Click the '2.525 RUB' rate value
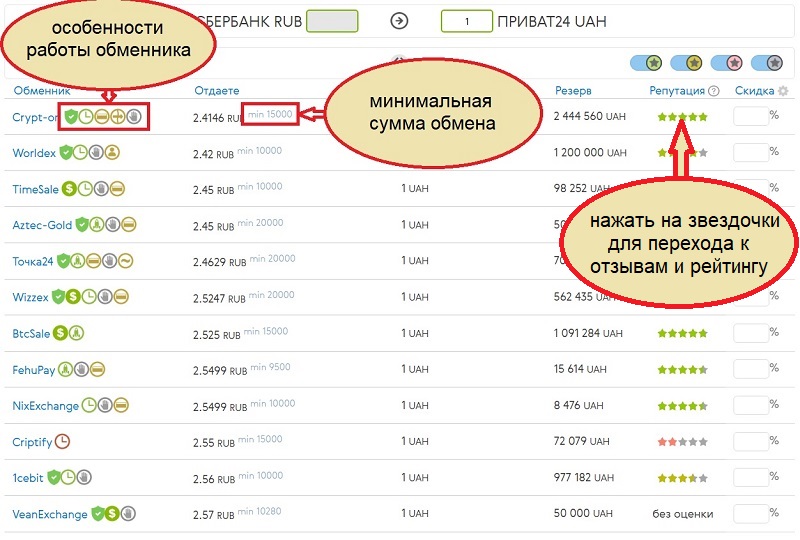The image size is (800, 540). tap(217, 335)
